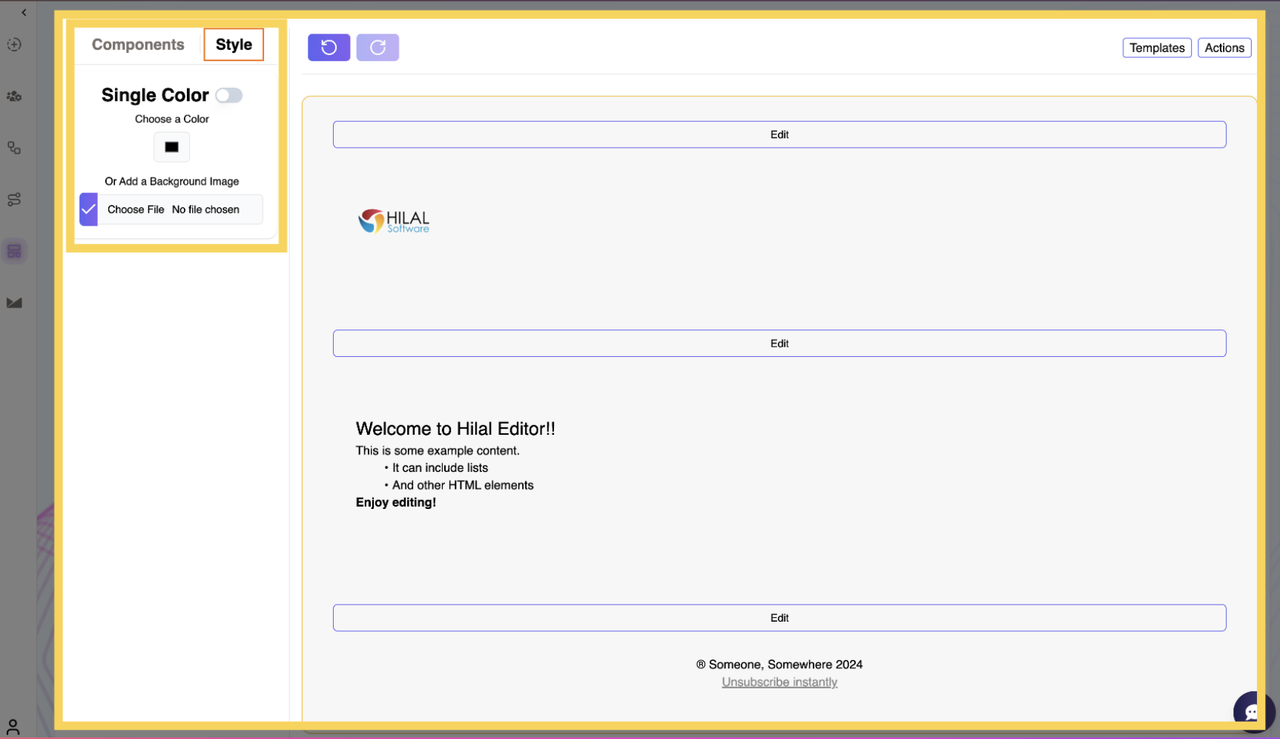The image size is (1280, 739).
Task: Select the Hilal Software logo image
Action: [x=394, y=221]
